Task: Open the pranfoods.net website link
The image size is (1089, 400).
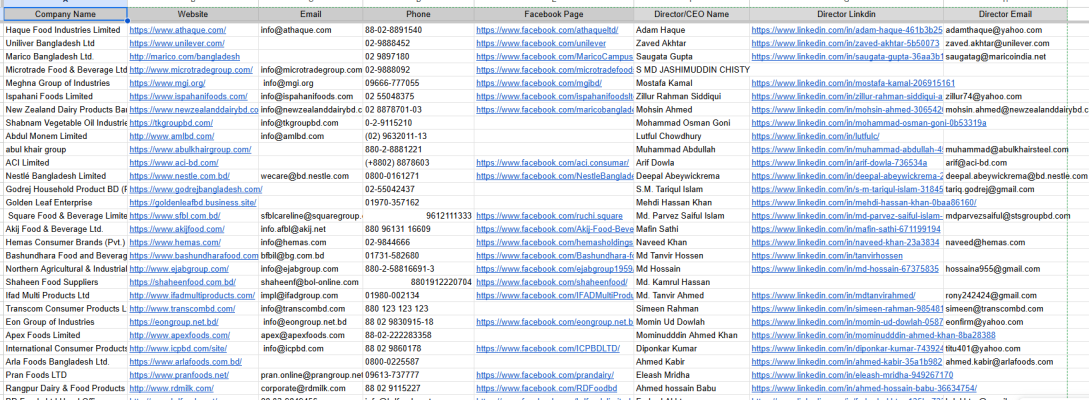Action: click(x=178, y=375)
